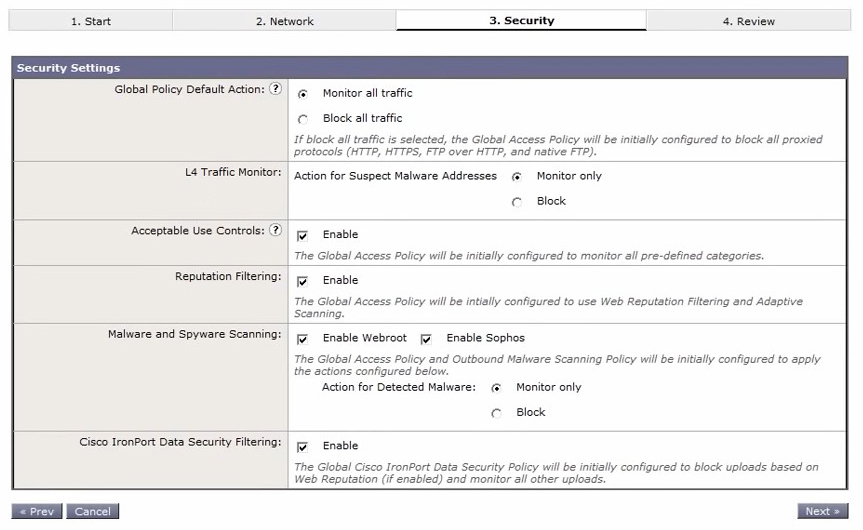Toggle the Enable Sophos checkbox
This screenshot has height=530, width=863.
(x=426, y=339)
